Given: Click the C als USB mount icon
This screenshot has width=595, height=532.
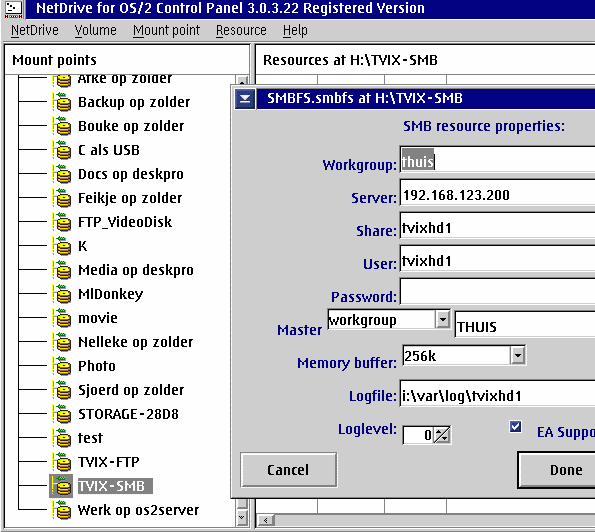Looking at the screenshot, I should pyautogui.click(x=62, y=150).
